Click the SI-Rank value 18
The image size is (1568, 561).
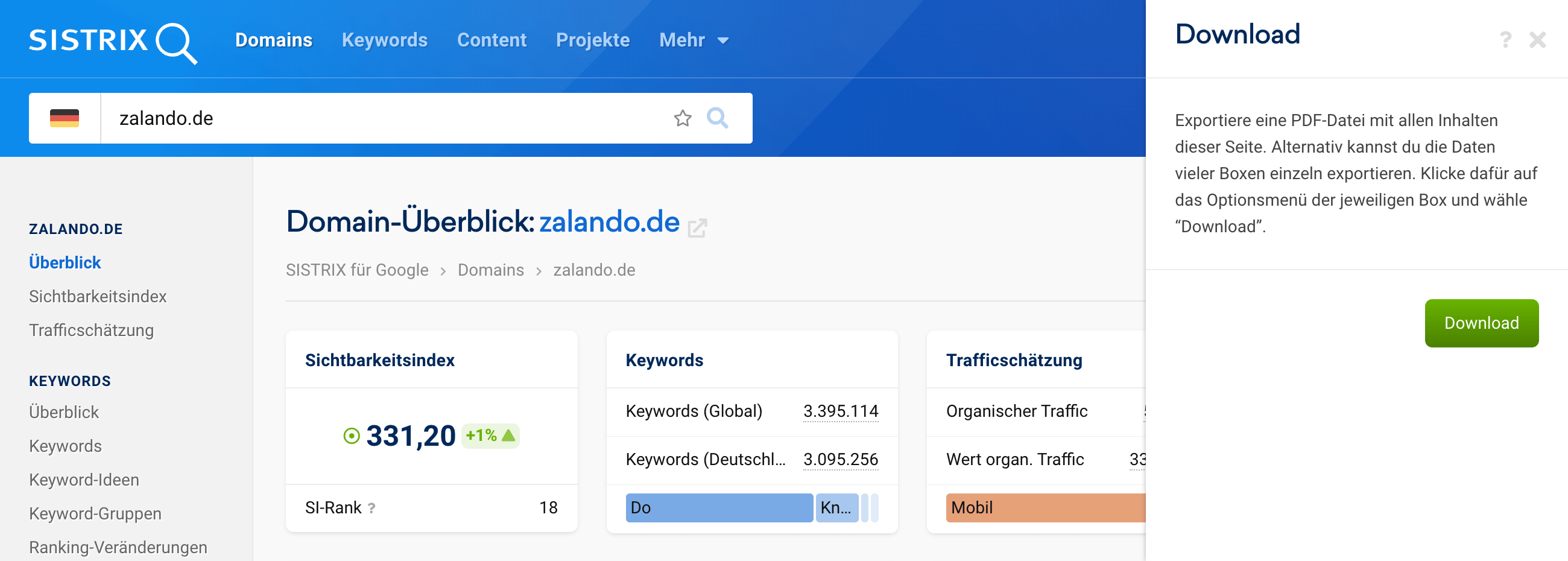[x=548, y=508]
